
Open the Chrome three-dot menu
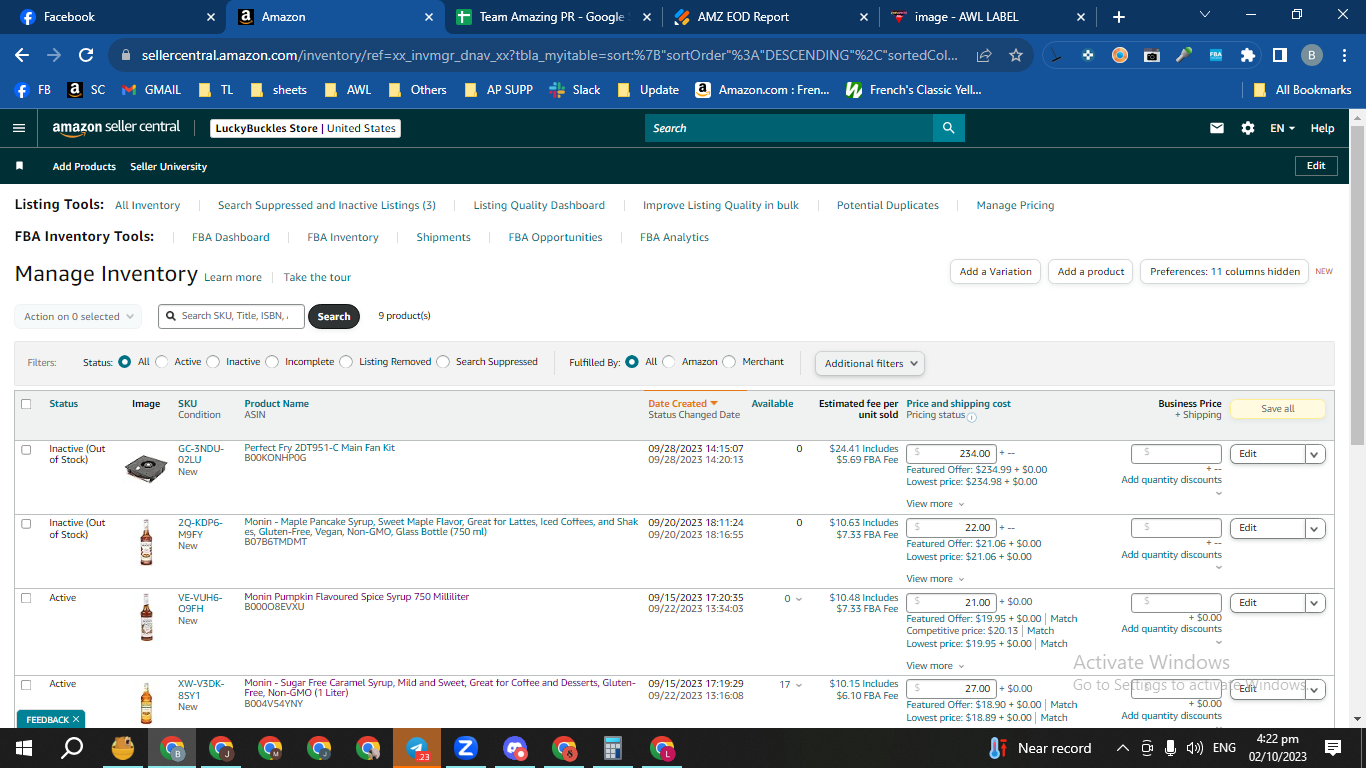point(1344,56)
